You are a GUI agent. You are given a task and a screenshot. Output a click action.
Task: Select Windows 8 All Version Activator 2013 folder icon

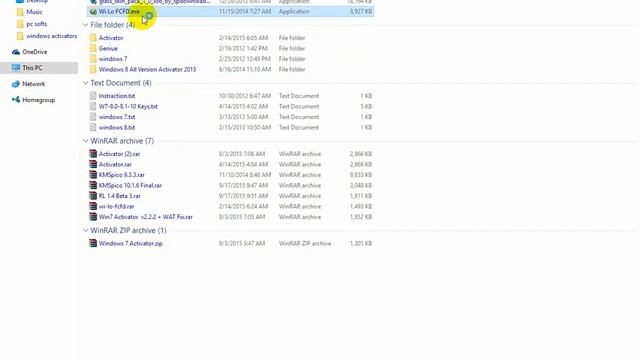[x=93, y=69]
